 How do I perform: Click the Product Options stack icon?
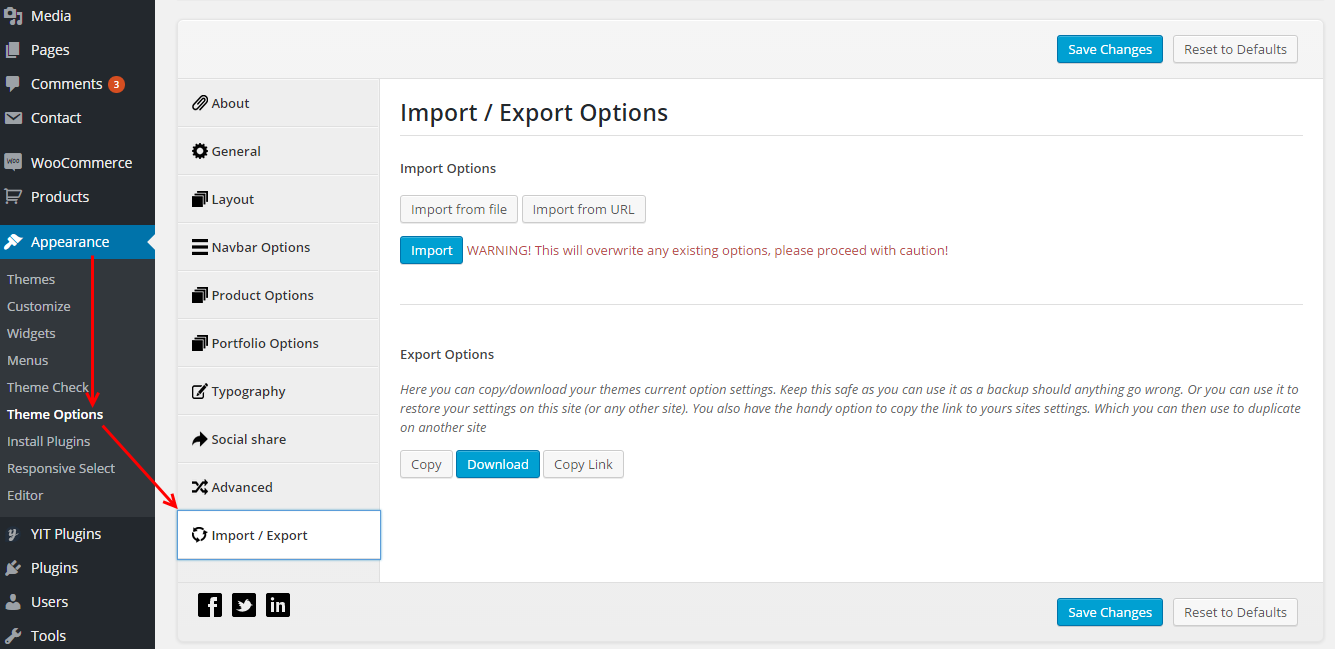[x=200, y=295]
